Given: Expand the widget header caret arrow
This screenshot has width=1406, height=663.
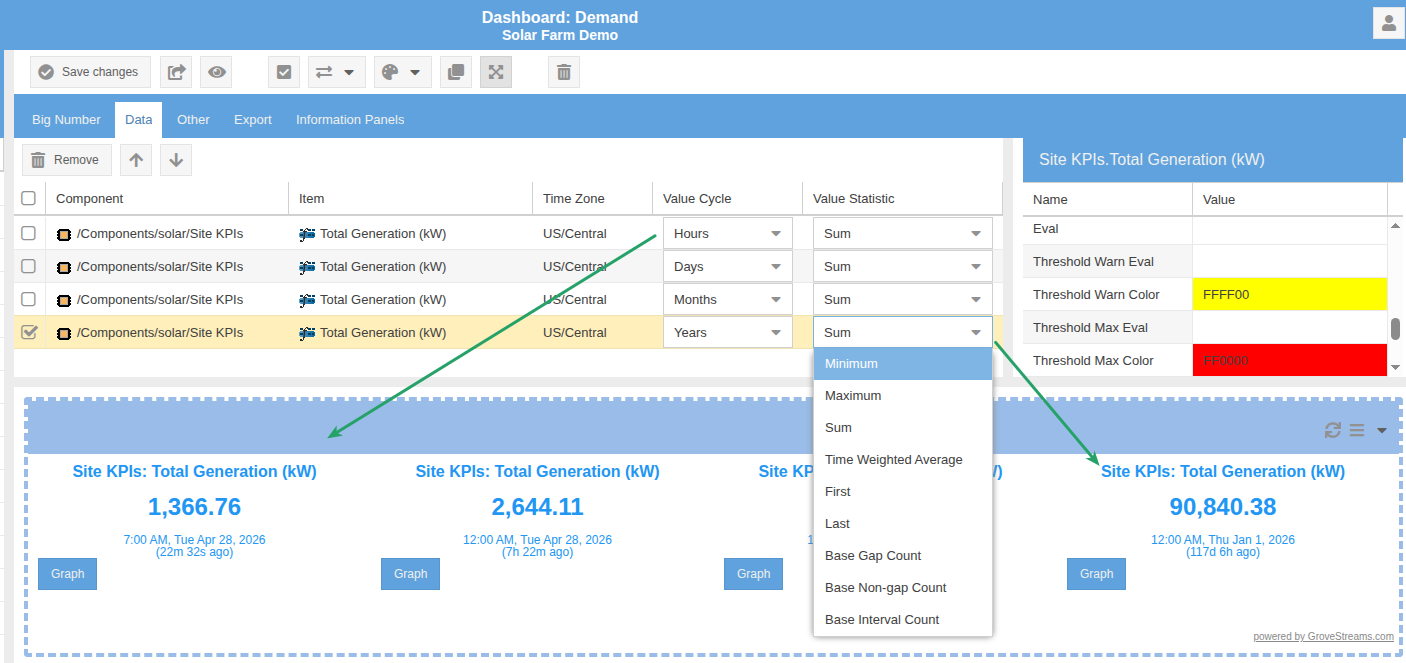Looking at the screenshot, I should click(1382, 431).
